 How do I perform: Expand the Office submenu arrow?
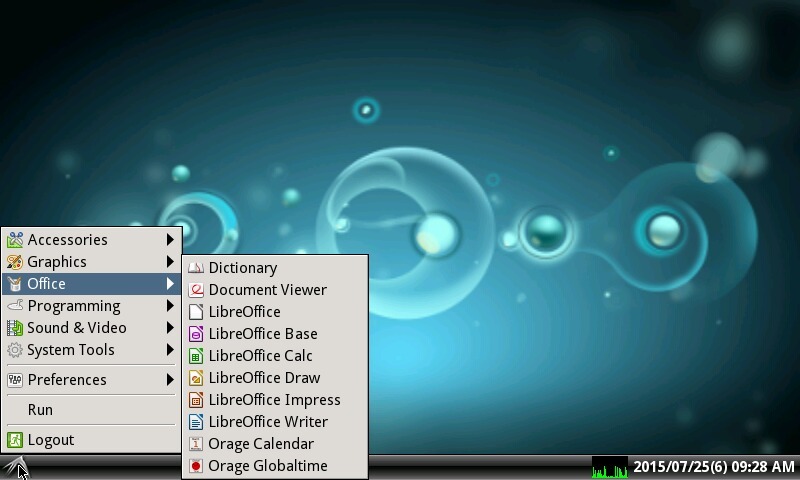click(x=170, y=284)
